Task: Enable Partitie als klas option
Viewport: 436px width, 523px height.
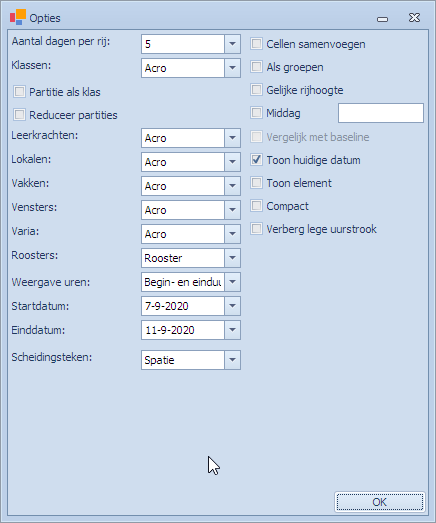Action: tap(19, 92)
